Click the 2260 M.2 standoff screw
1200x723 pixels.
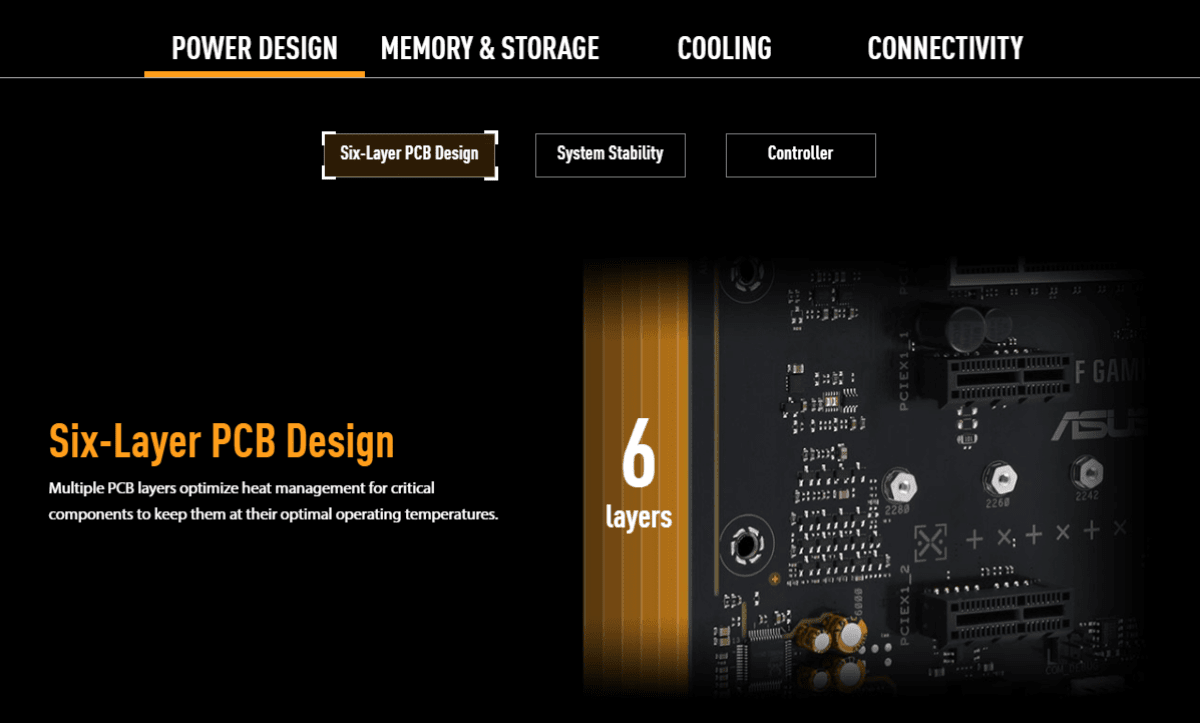pyautogui.click(x=1000, y=478)
